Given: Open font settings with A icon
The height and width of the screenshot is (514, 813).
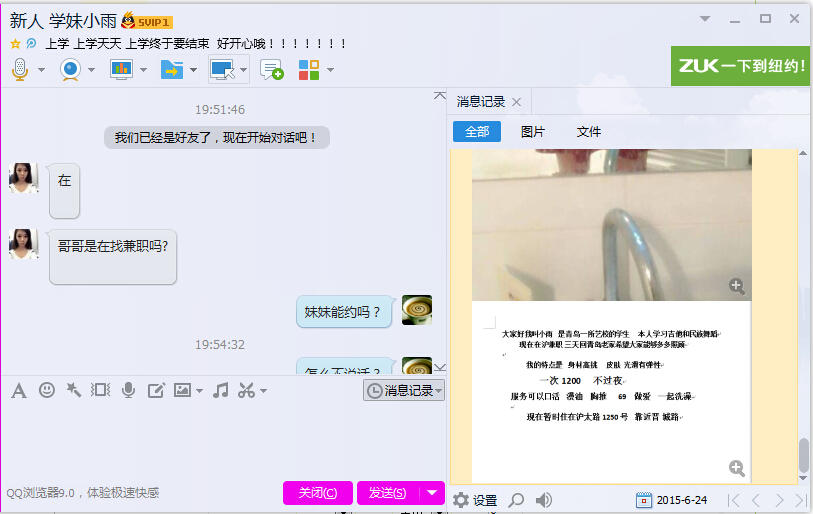Looking at the screenshot, I should point(19,391).
